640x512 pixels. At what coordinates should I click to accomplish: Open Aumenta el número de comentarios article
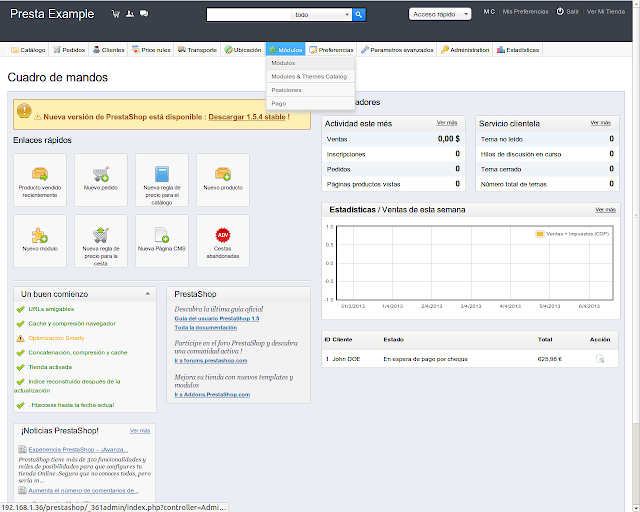(x=83, y=490)
